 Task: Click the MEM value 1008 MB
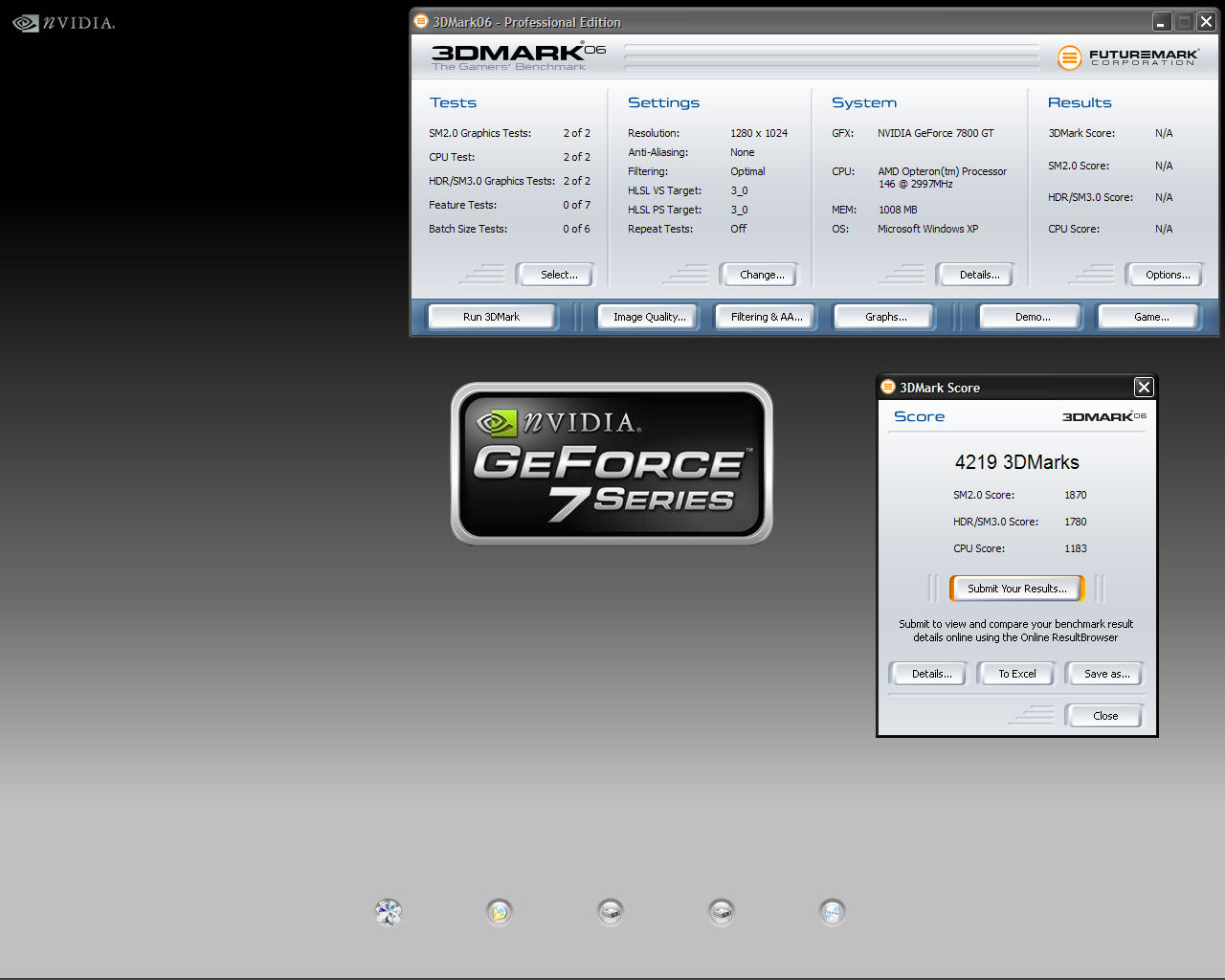[898, 210]
